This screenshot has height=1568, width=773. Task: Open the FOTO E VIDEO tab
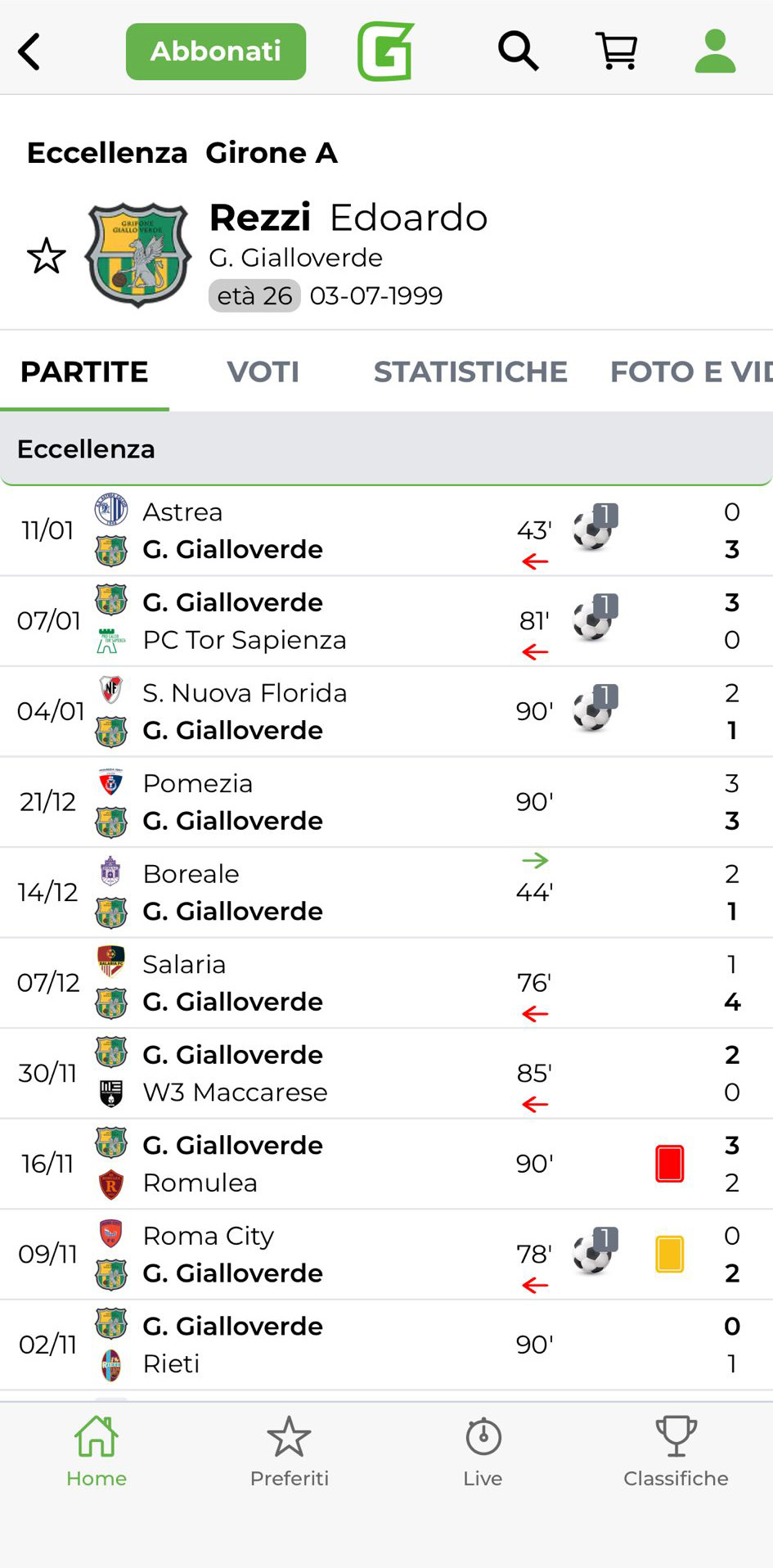coord(690,372)
